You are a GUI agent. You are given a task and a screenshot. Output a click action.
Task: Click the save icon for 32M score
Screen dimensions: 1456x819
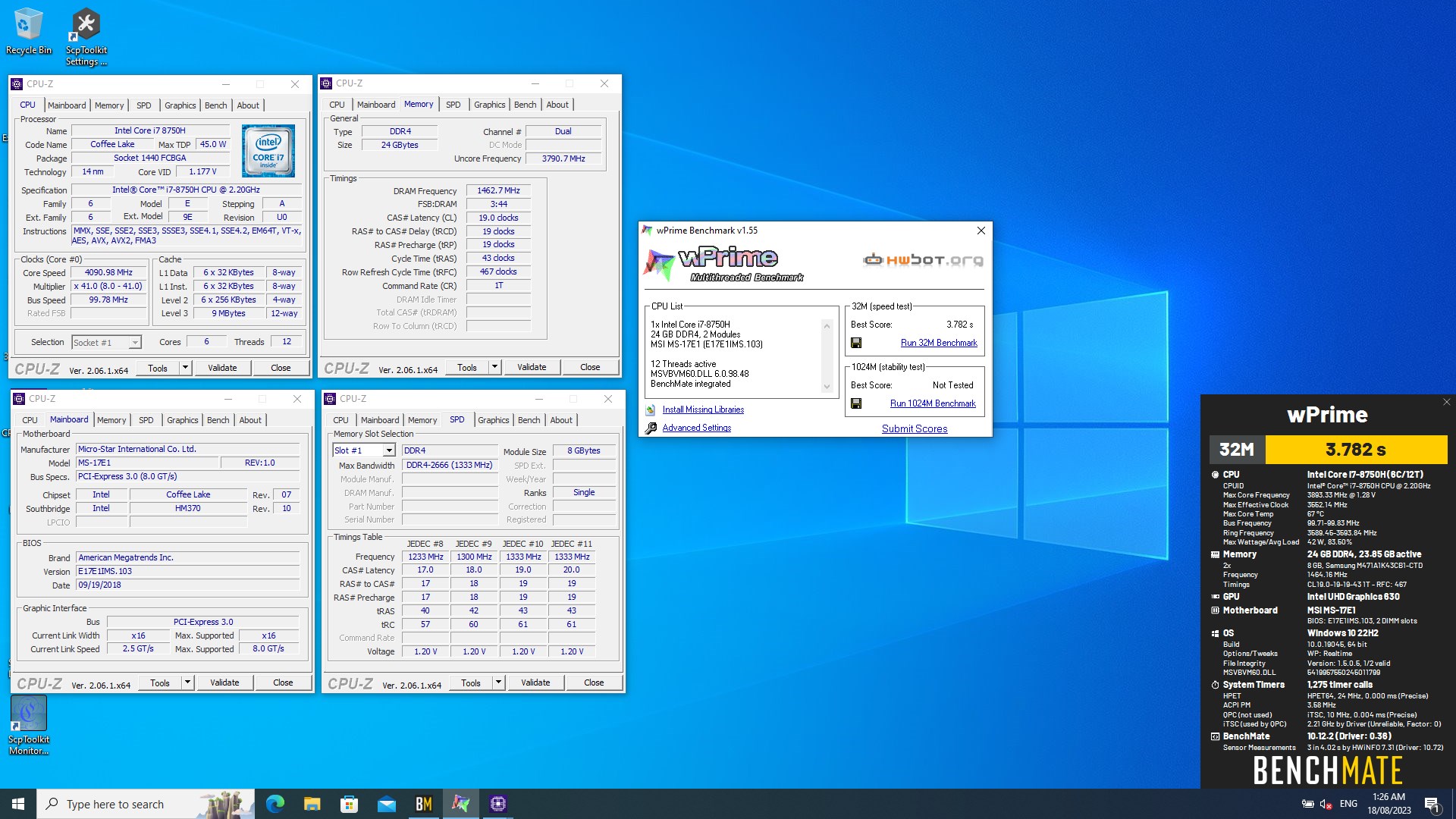click(x=856, y=343)
